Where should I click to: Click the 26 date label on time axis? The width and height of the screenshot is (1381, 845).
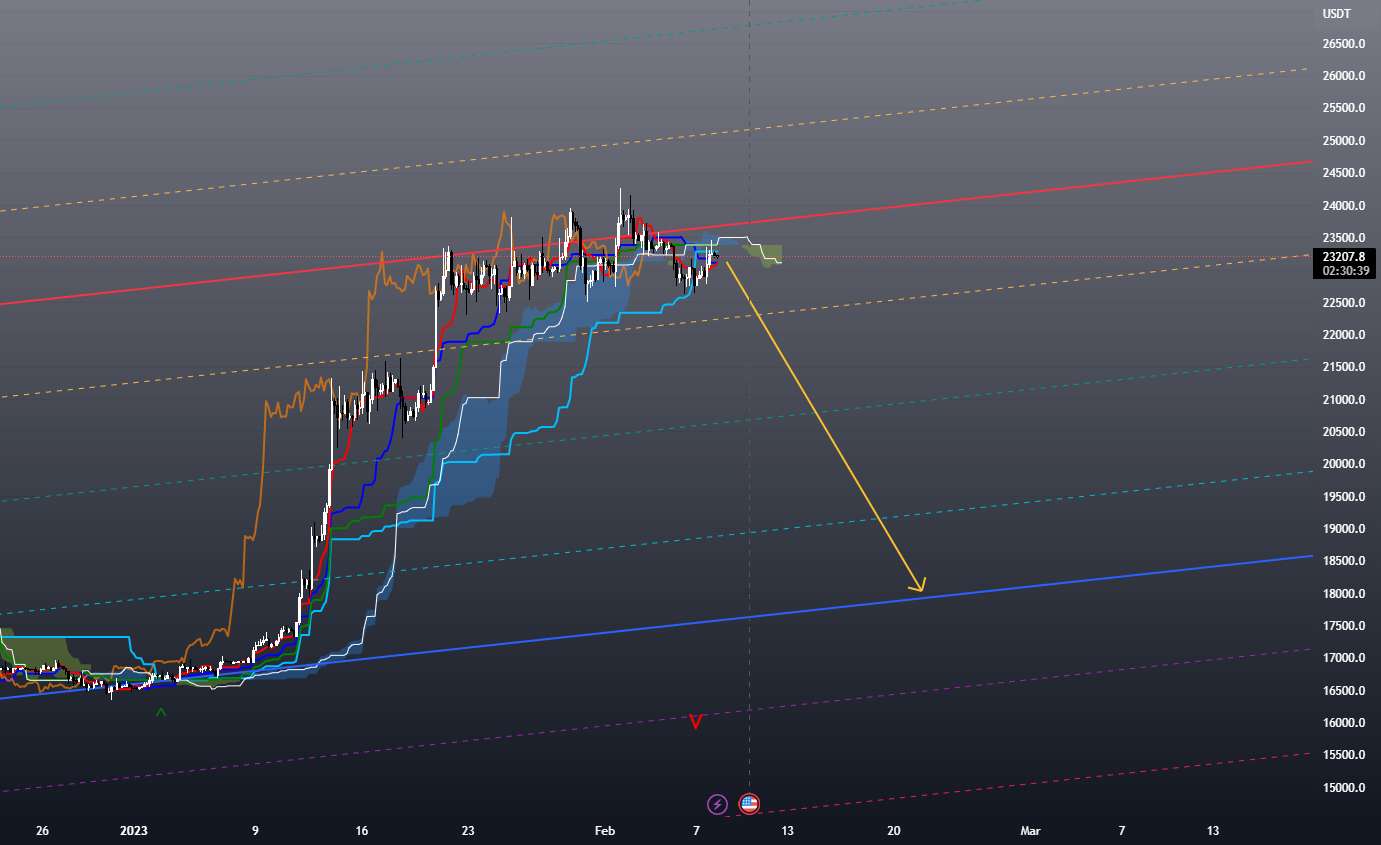(x=42, y=831)
